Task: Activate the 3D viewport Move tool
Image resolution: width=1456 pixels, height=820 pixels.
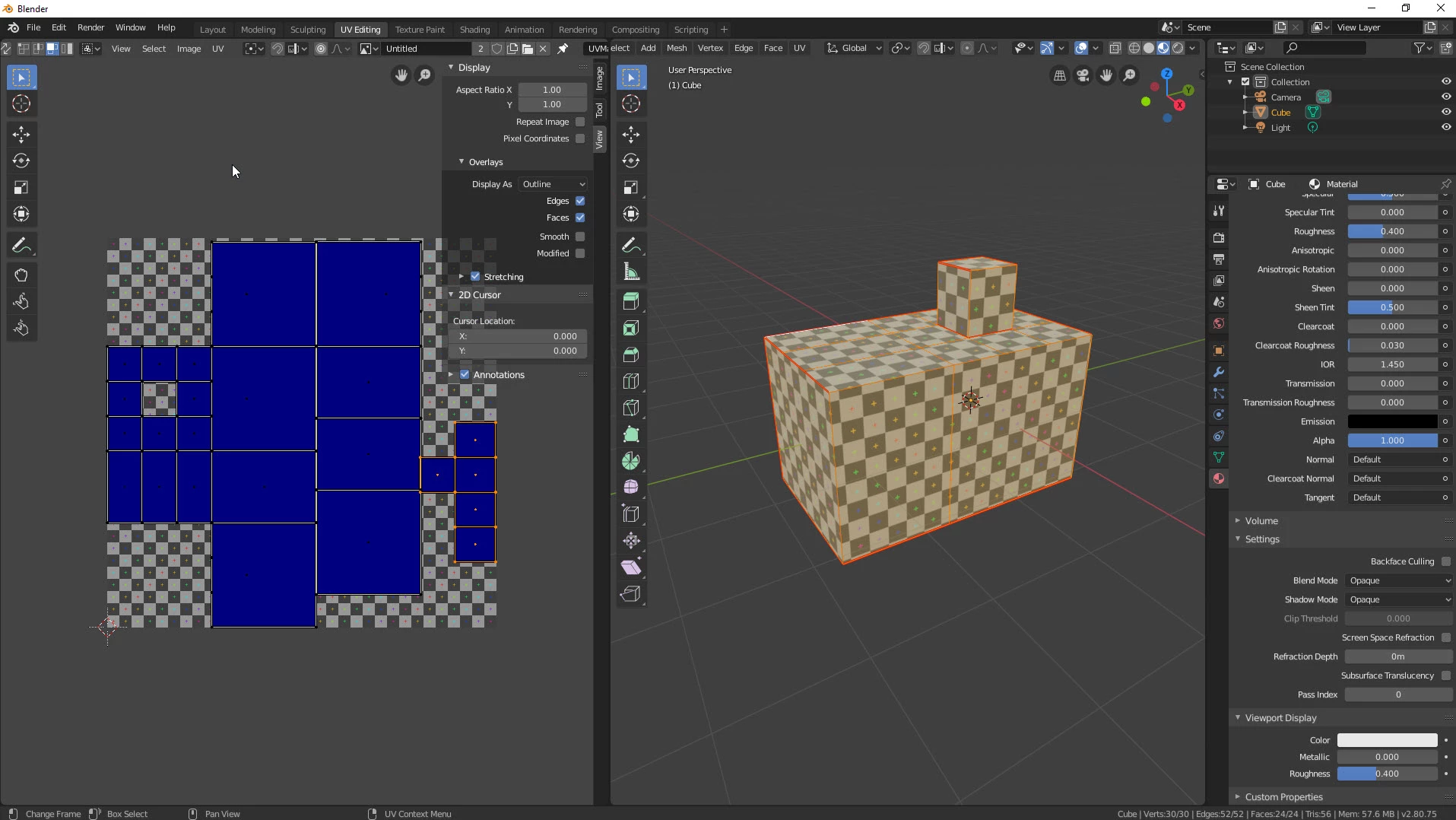Action: pos(631,135)
